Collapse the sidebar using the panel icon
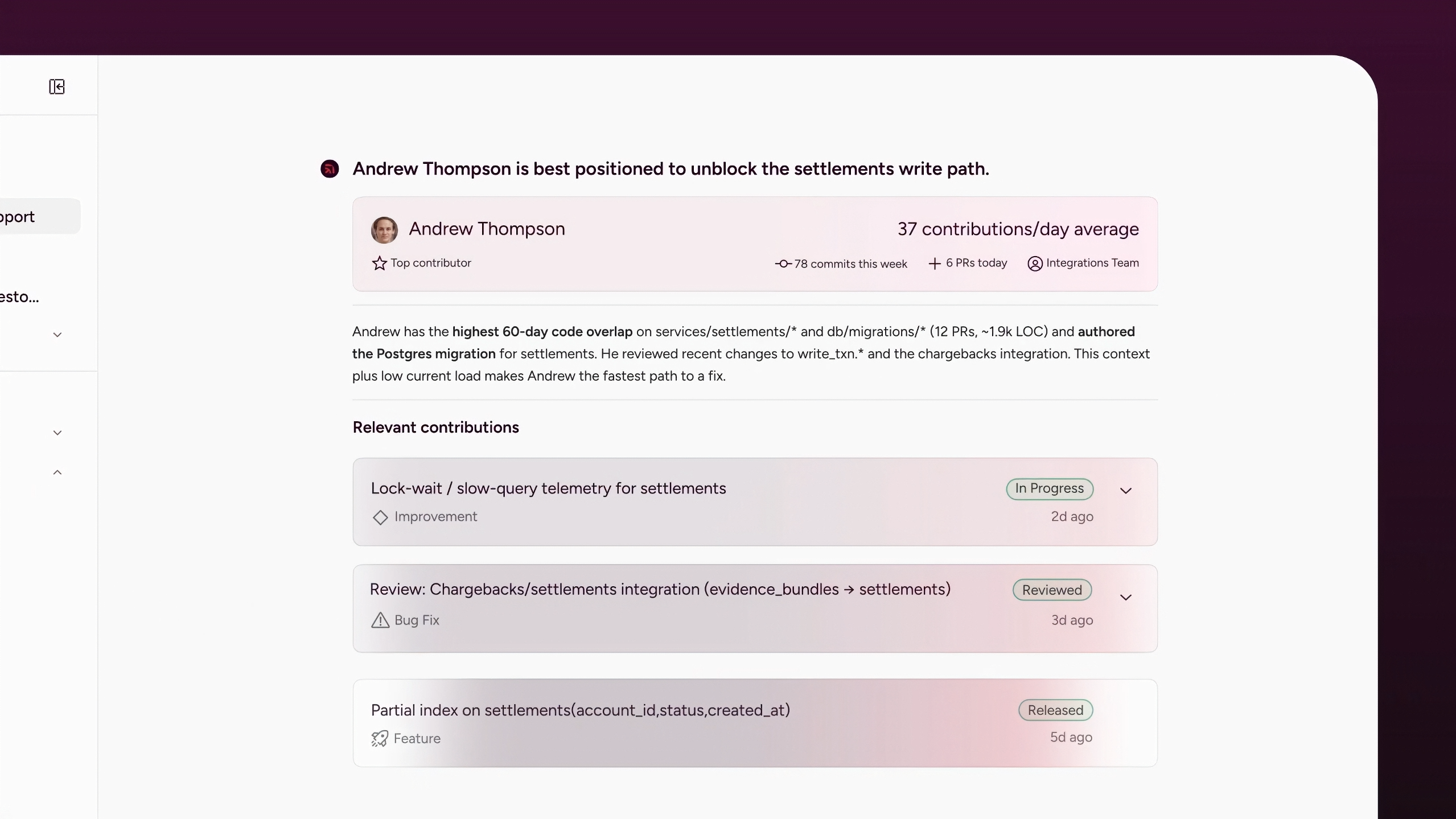The width and height of the screenshot is (1456, 819). pos(57,87)
